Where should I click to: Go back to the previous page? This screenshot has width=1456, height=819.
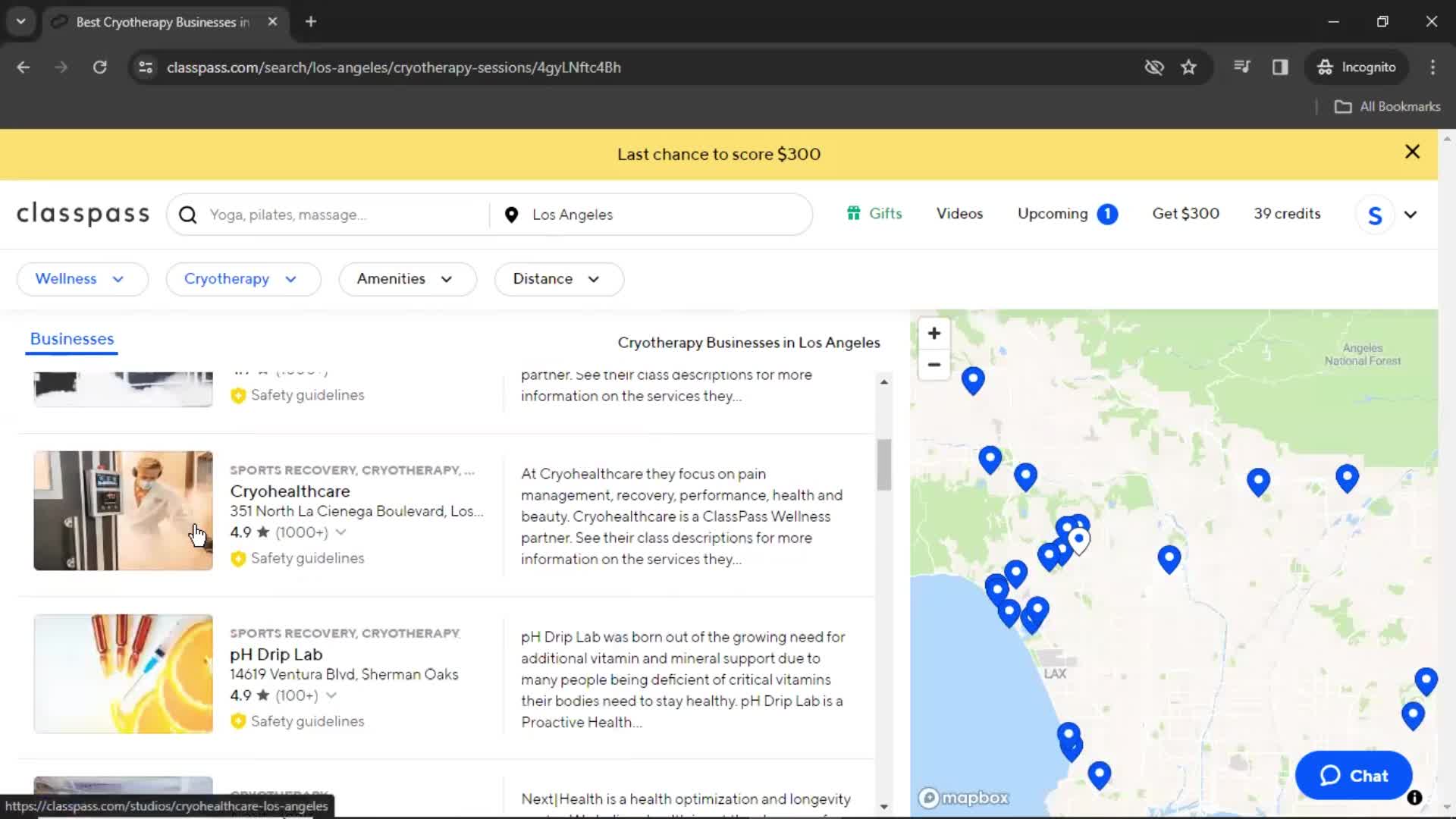[24, 67]
